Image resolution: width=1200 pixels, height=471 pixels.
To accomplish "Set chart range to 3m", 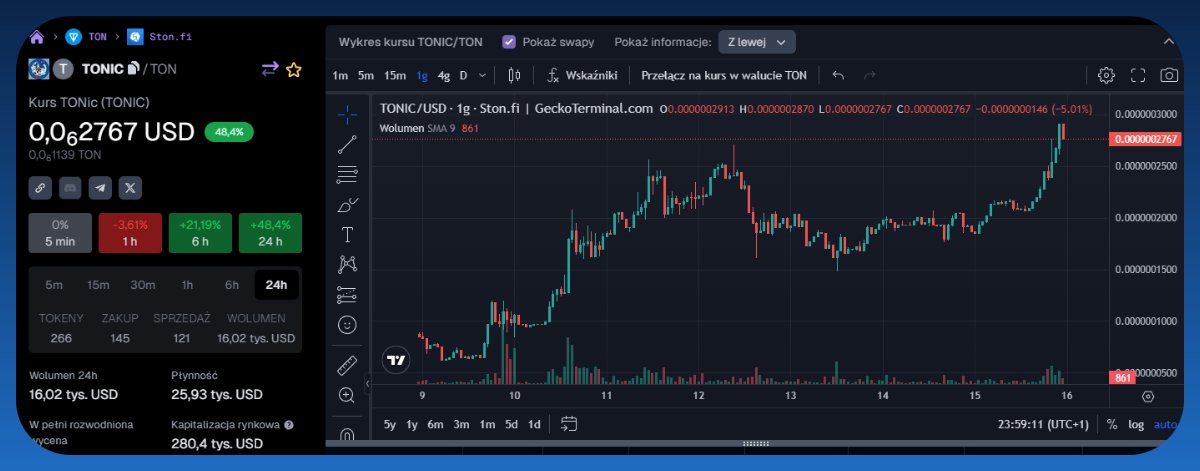I will pyautogui.click(x=461, y=424).
